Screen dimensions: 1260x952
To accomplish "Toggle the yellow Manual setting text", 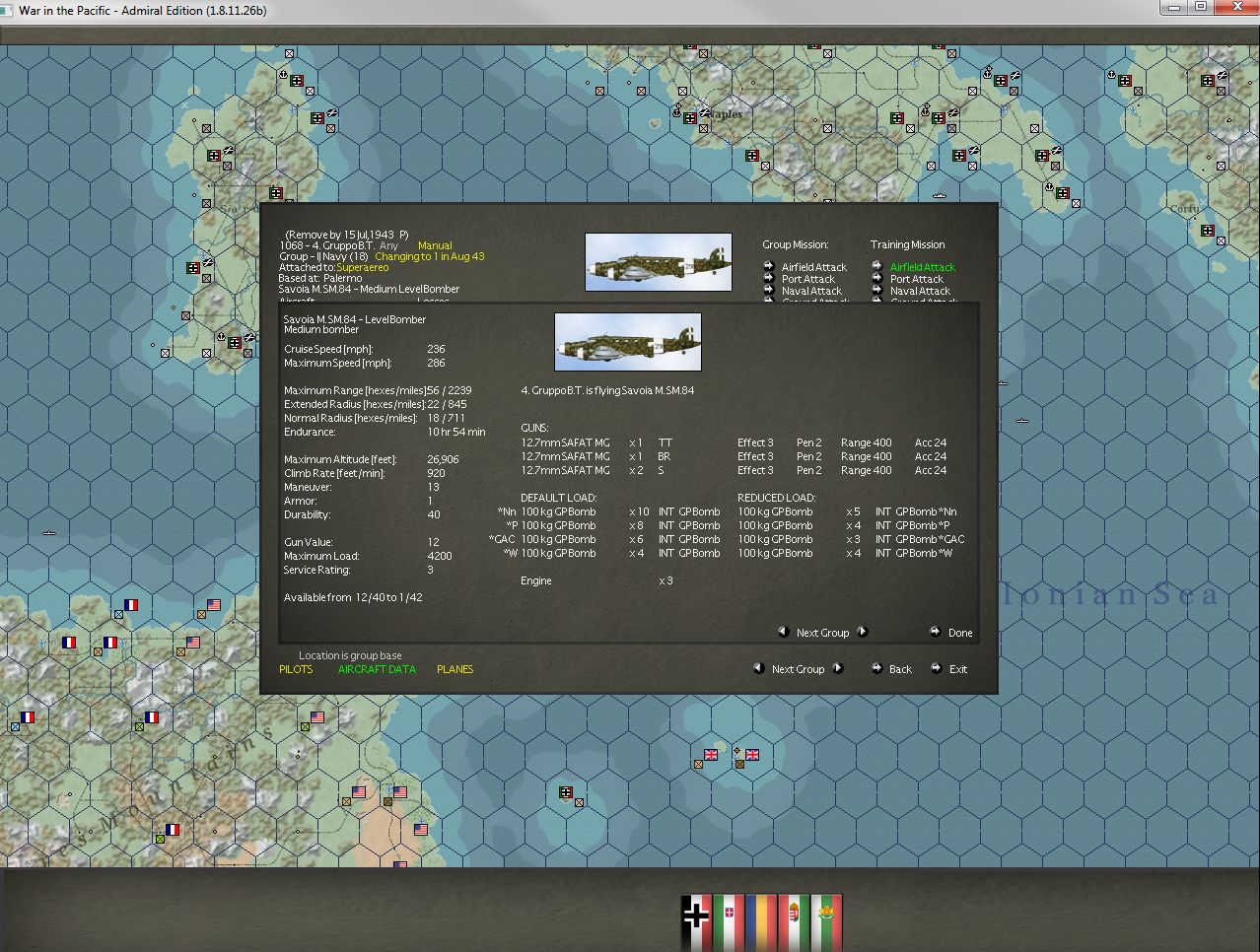I will [435, 245].
